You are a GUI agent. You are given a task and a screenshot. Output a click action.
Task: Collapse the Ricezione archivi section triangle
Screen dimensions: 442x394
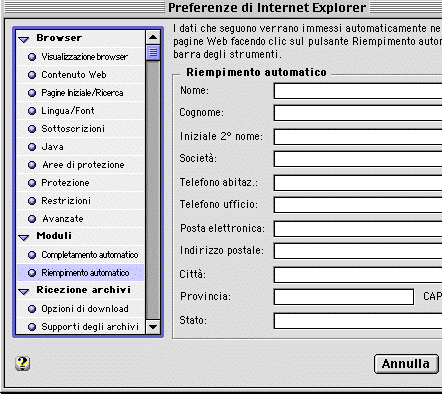pos(24,292)
